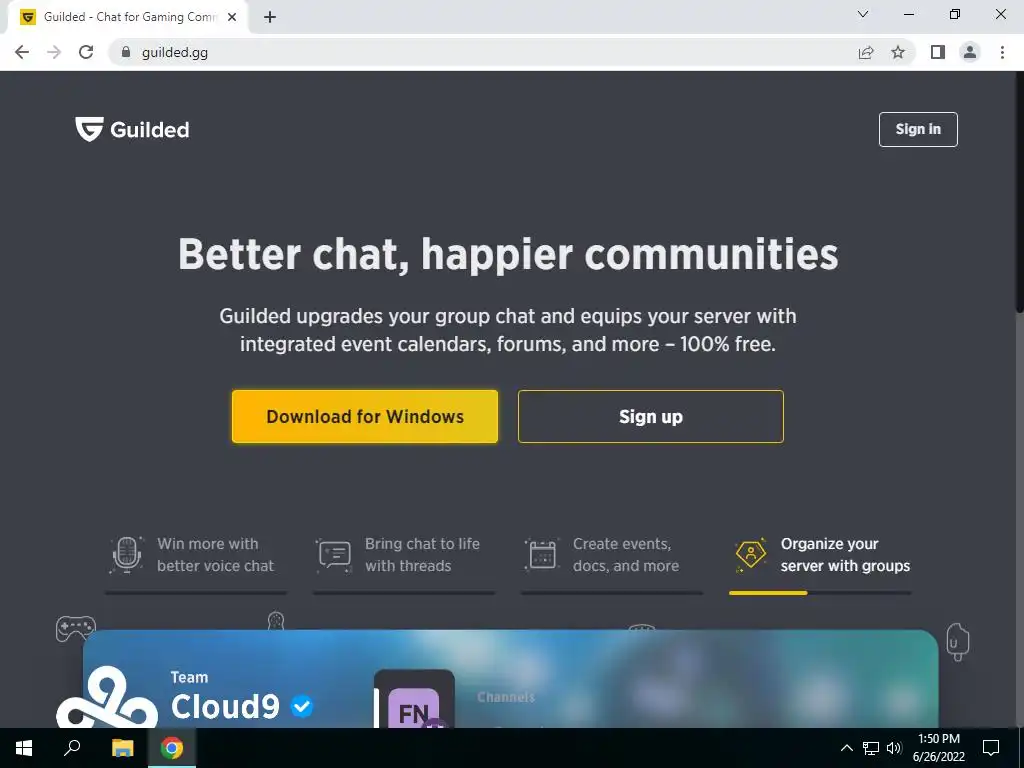This screenshot has height=768, width=1024.
Task: Click Download for Windows button
Action: [x=364, y=417]
